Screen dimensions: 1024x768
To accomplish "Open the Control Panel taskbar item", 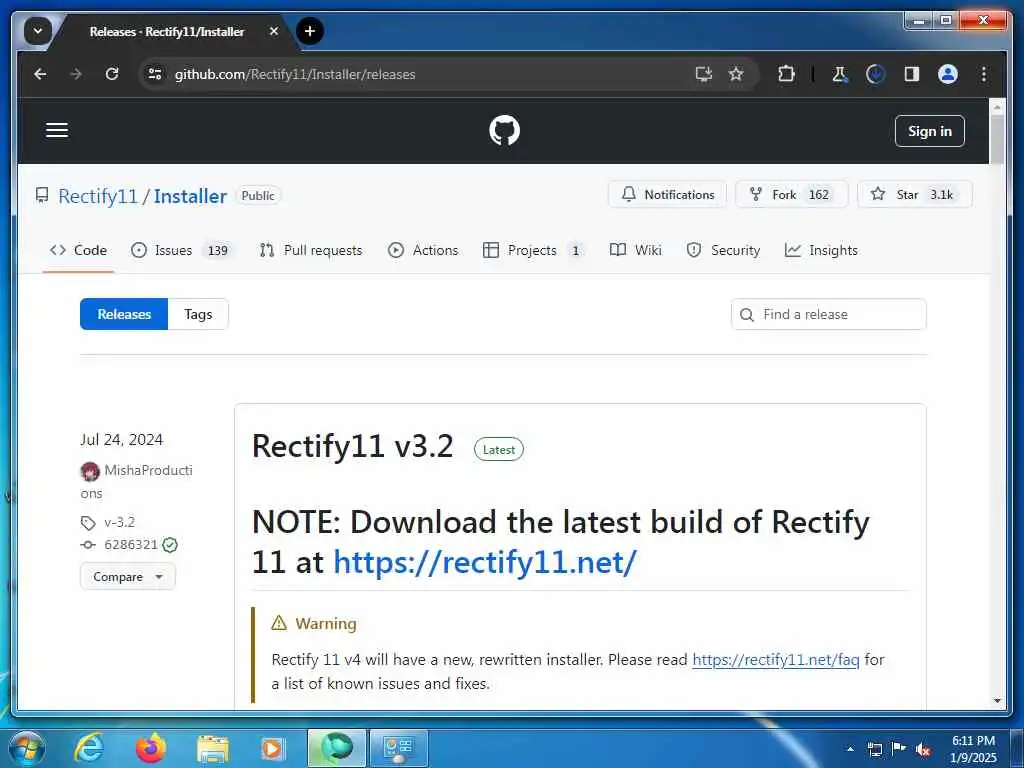I will pos(399,748).
